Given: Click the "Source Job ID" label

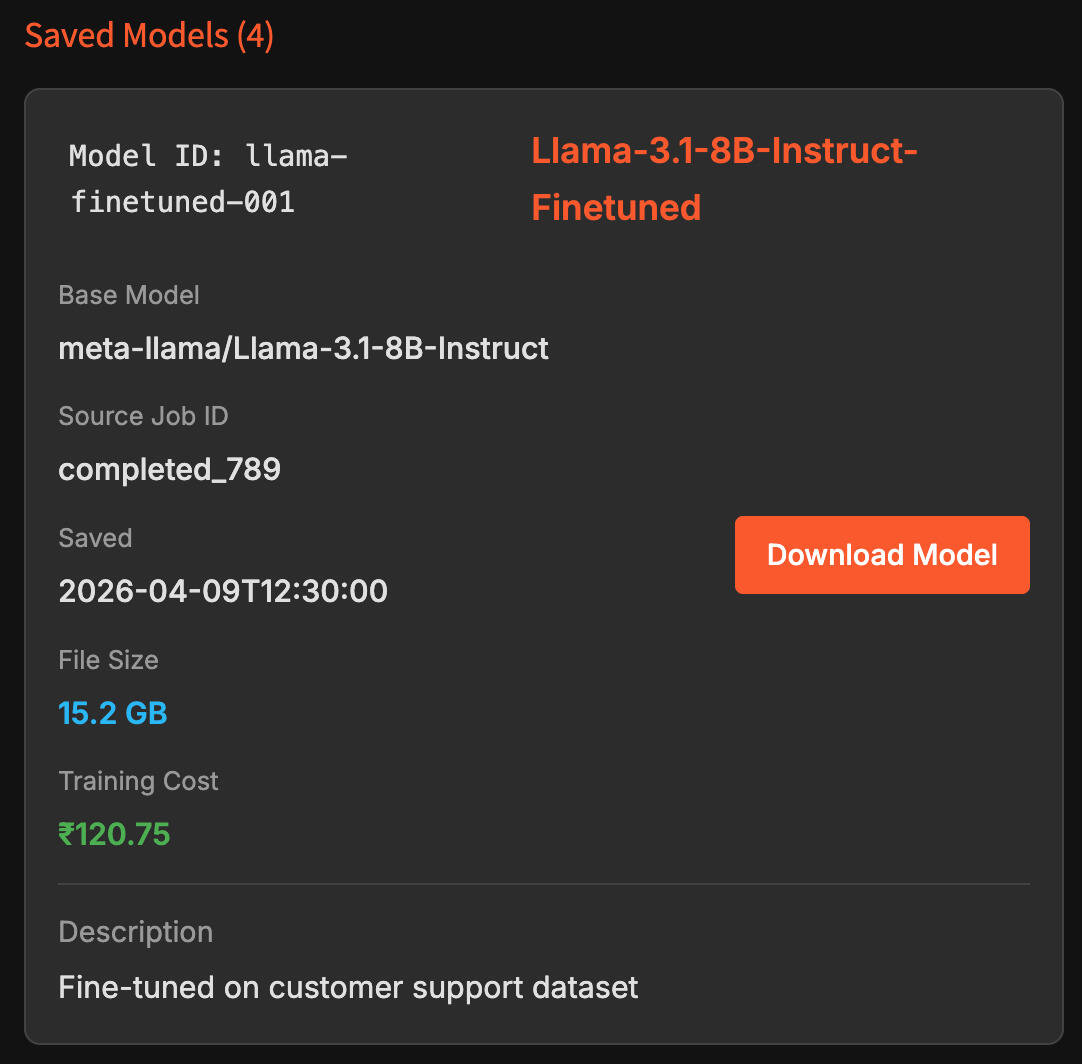Looking at the screenshot, I should pyautogui.click(x=143, y=416).
